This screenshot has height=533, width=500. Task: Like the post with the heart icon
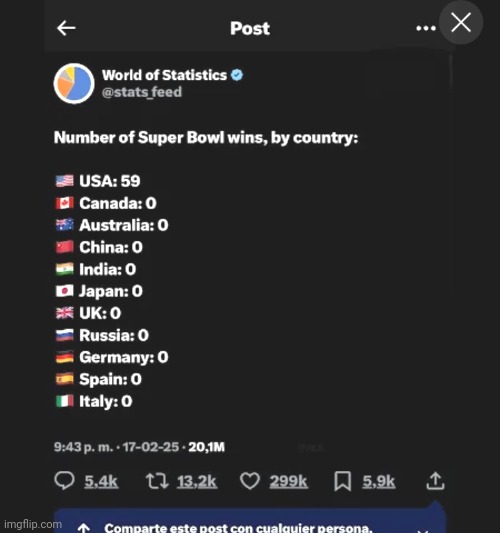(250, 481)
